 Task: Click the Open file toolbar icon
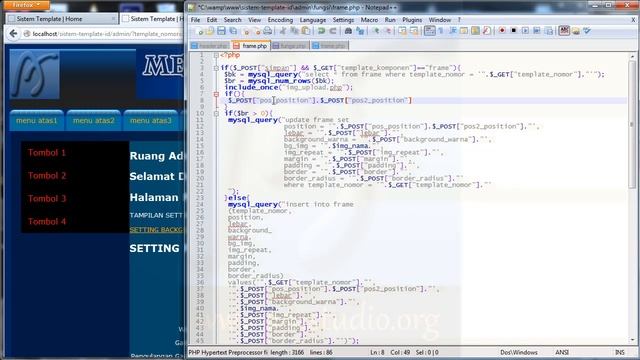210,31
